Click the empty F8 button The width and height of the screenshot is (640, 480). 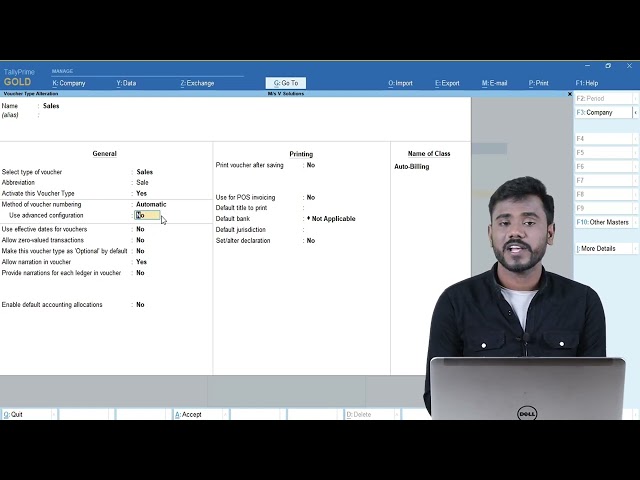(606, 194)
